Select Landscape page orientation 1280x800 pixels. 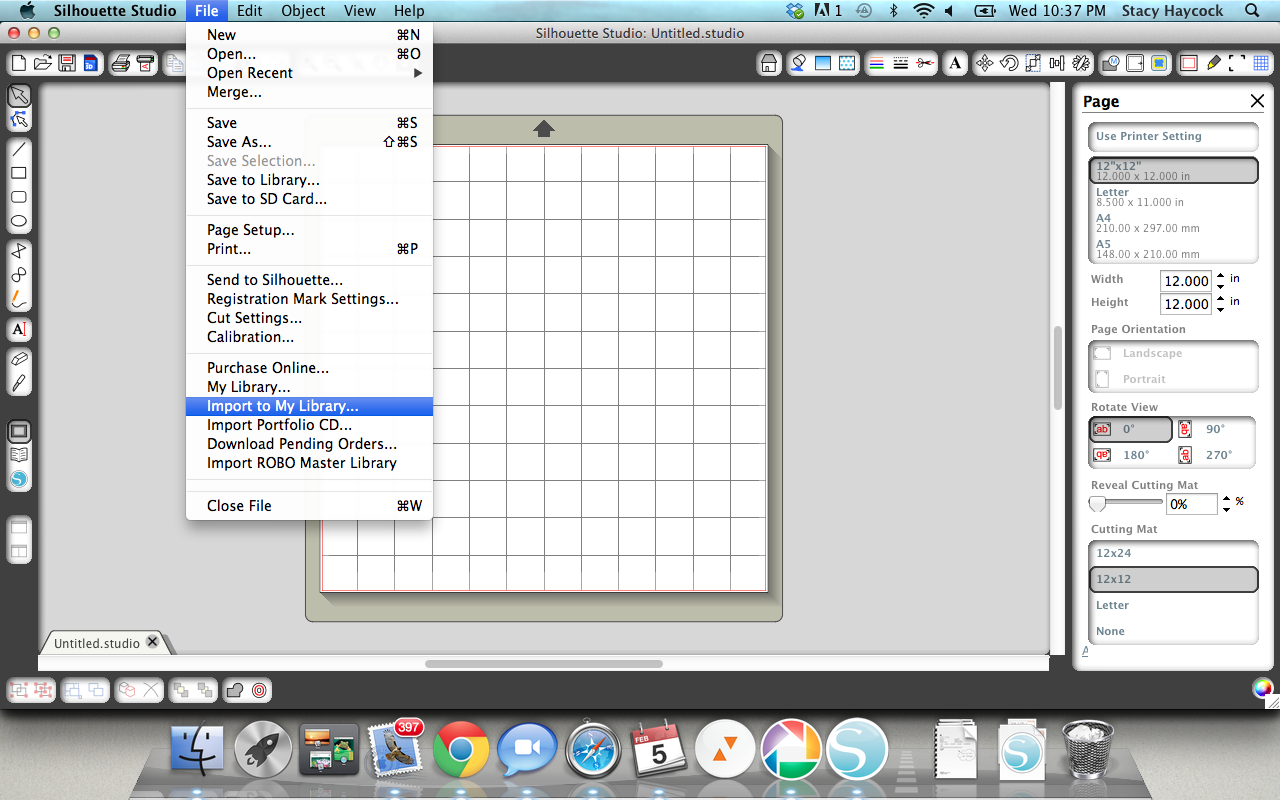(1152, 352)
